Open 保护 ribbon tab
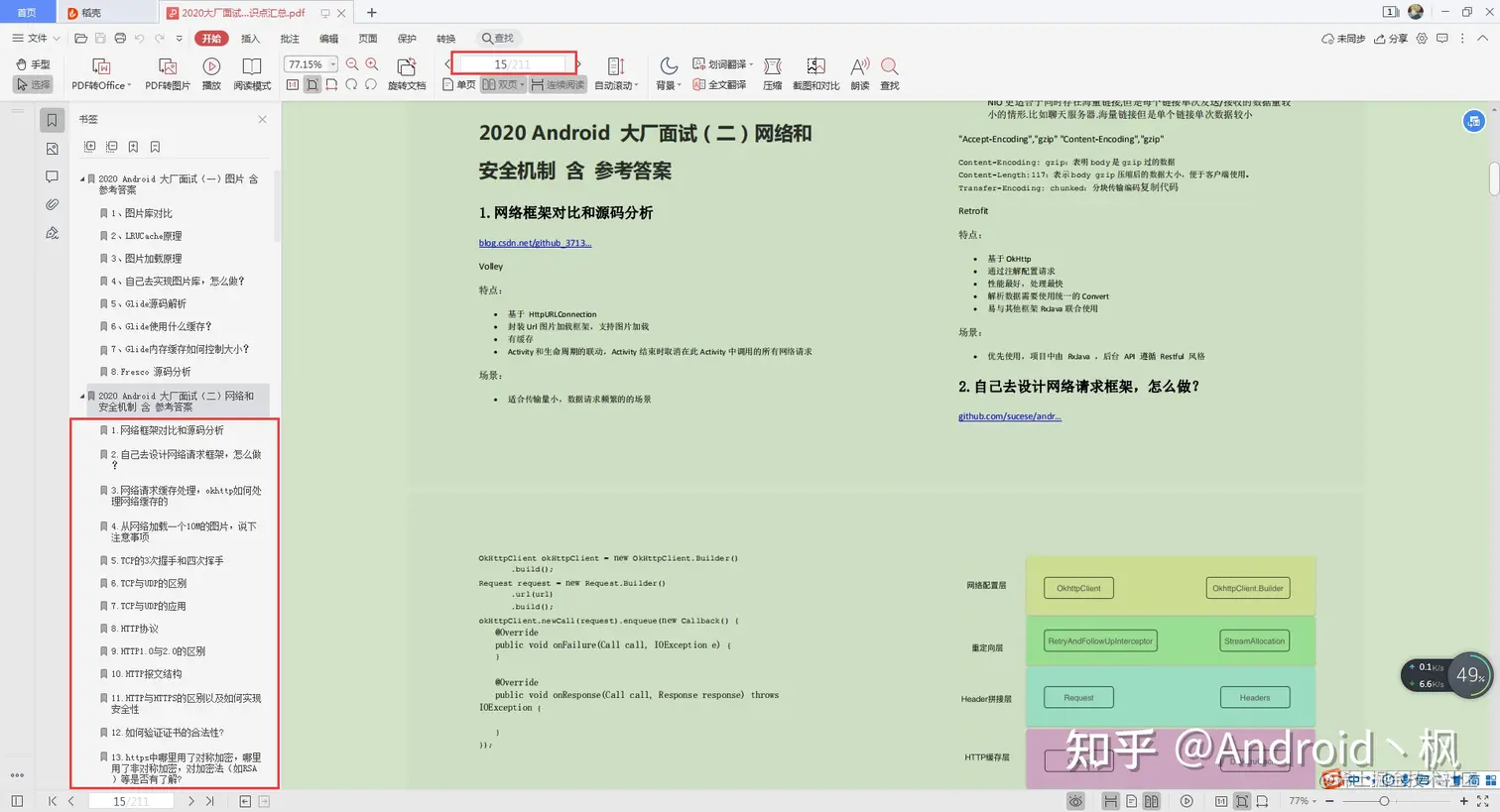1500x812 pixels. click(x=407, y=39)
